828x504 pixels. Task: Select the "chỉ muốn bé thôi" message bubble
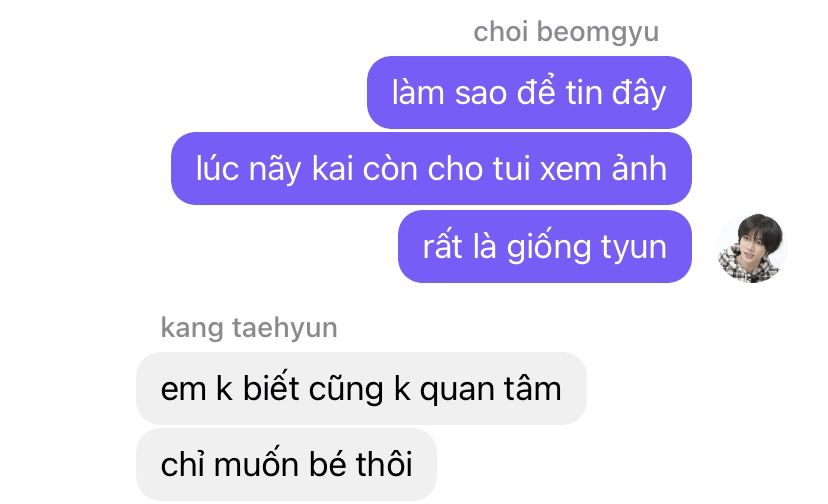point(286,464)
